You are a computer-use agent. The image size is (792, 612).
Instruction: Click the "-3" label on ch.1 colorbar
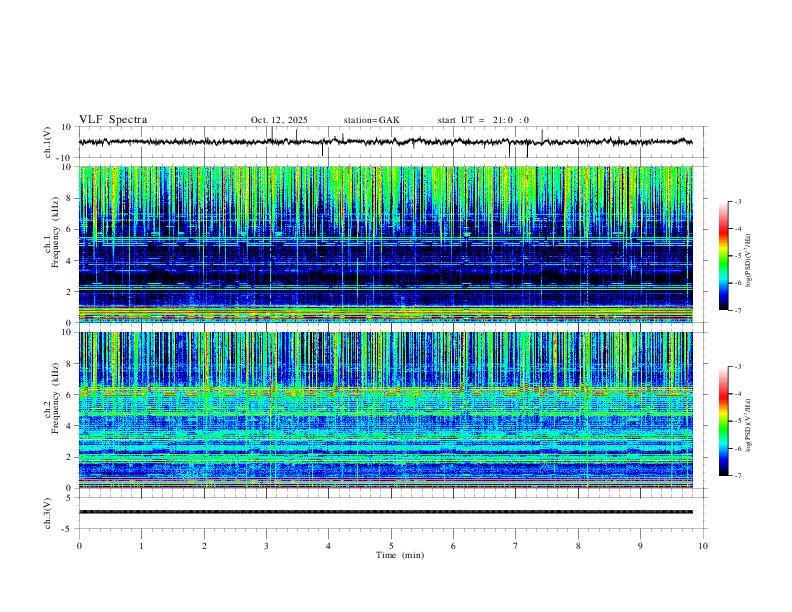pos(738,201)
